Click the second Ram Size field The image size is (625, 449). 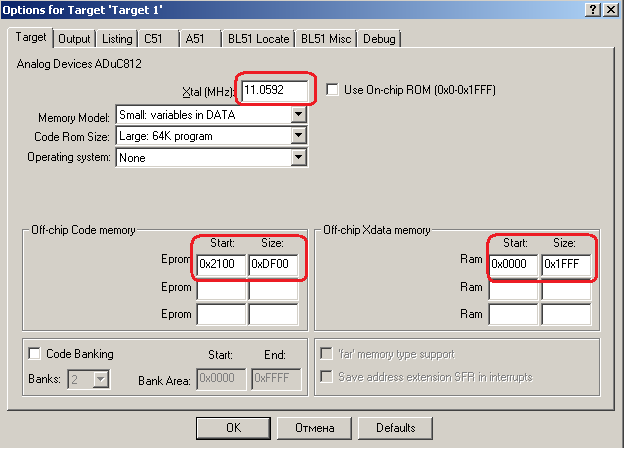pyautogui.click(x=566, y=290)
